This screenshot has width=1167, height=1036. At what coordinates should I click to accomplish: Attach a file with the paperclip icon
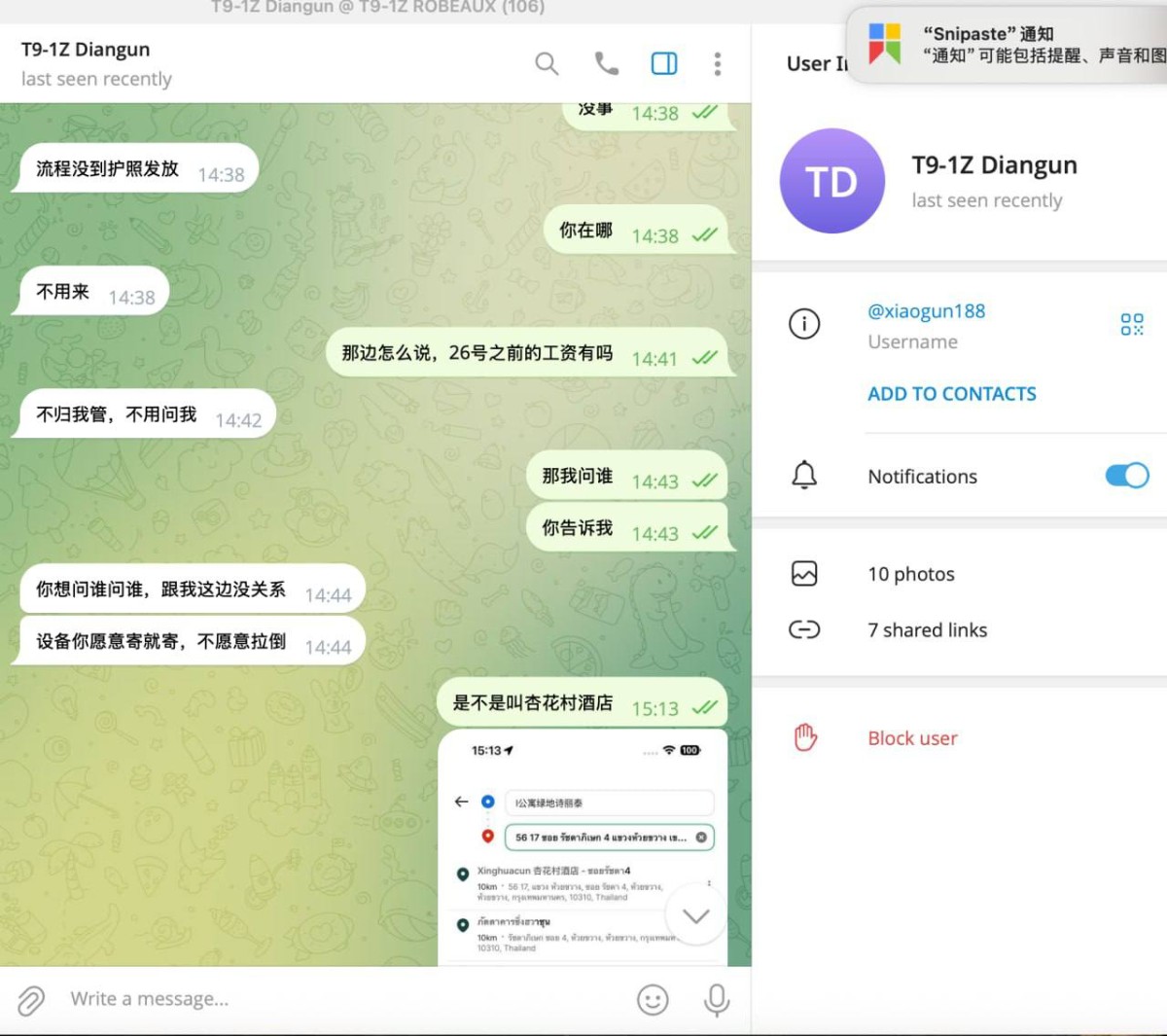pyautogui.click(x=31, y=1000)
